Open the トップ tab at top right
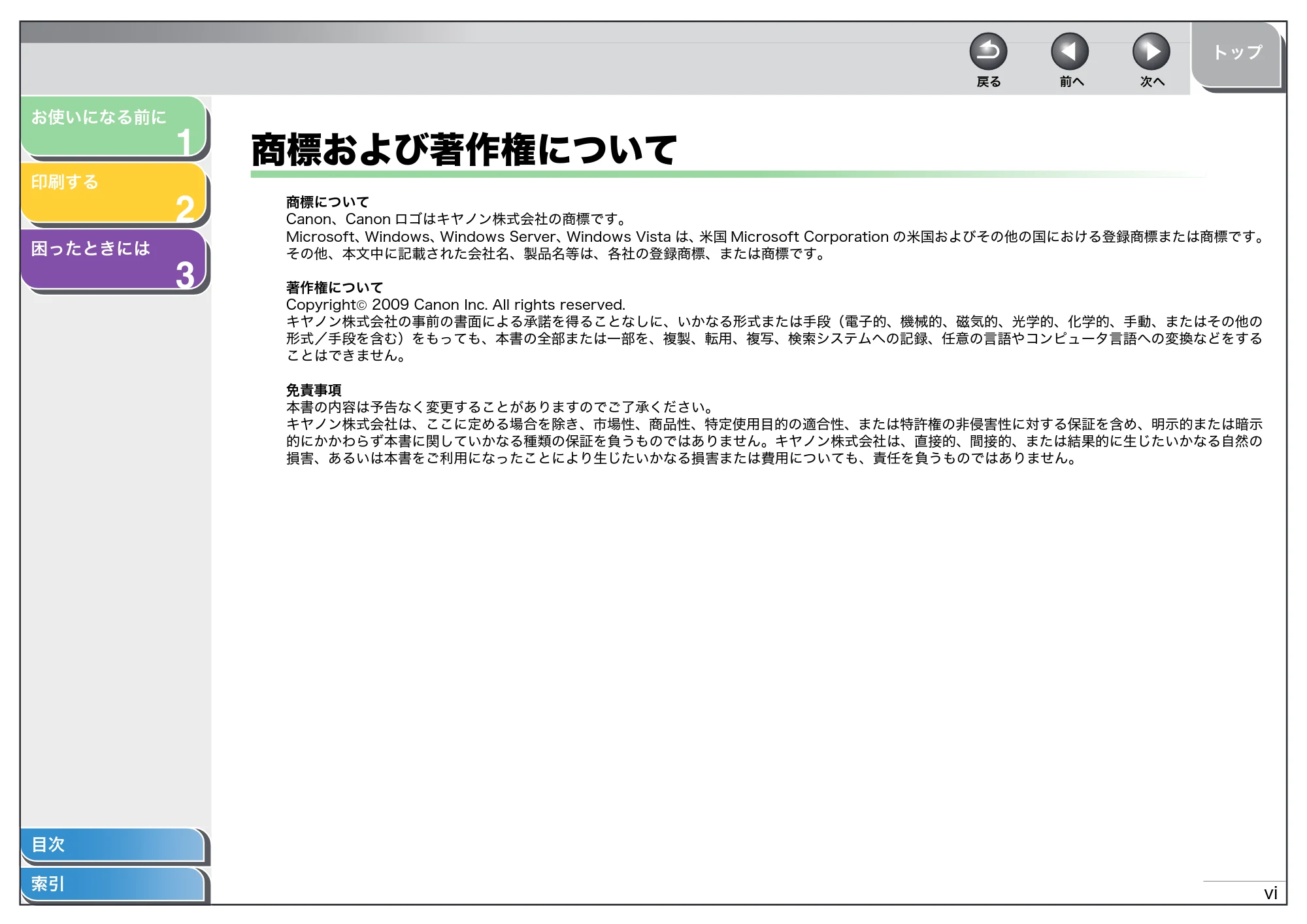Image resolution: width=1307 pixels, height=924 pixels. 1236,54
